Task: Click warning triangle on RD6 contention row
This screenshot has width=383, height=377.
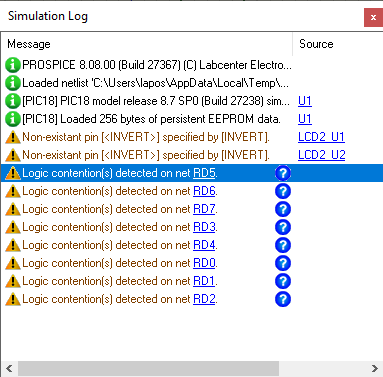Action: coord(13,191)
